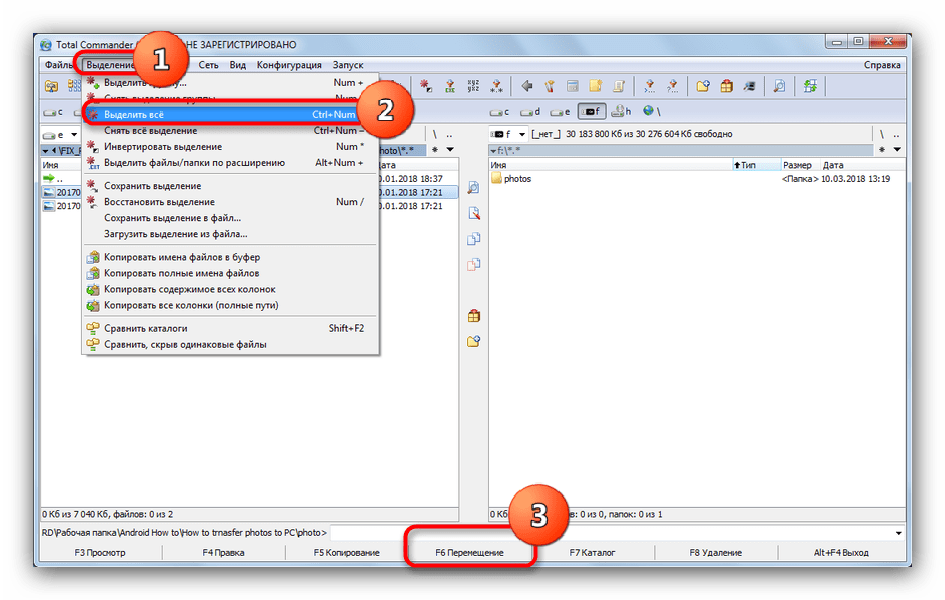Image resolution: width=945 pixels, height=600 pixels.
Task: Sort right panel by Размер column
Action: (797, 165)
